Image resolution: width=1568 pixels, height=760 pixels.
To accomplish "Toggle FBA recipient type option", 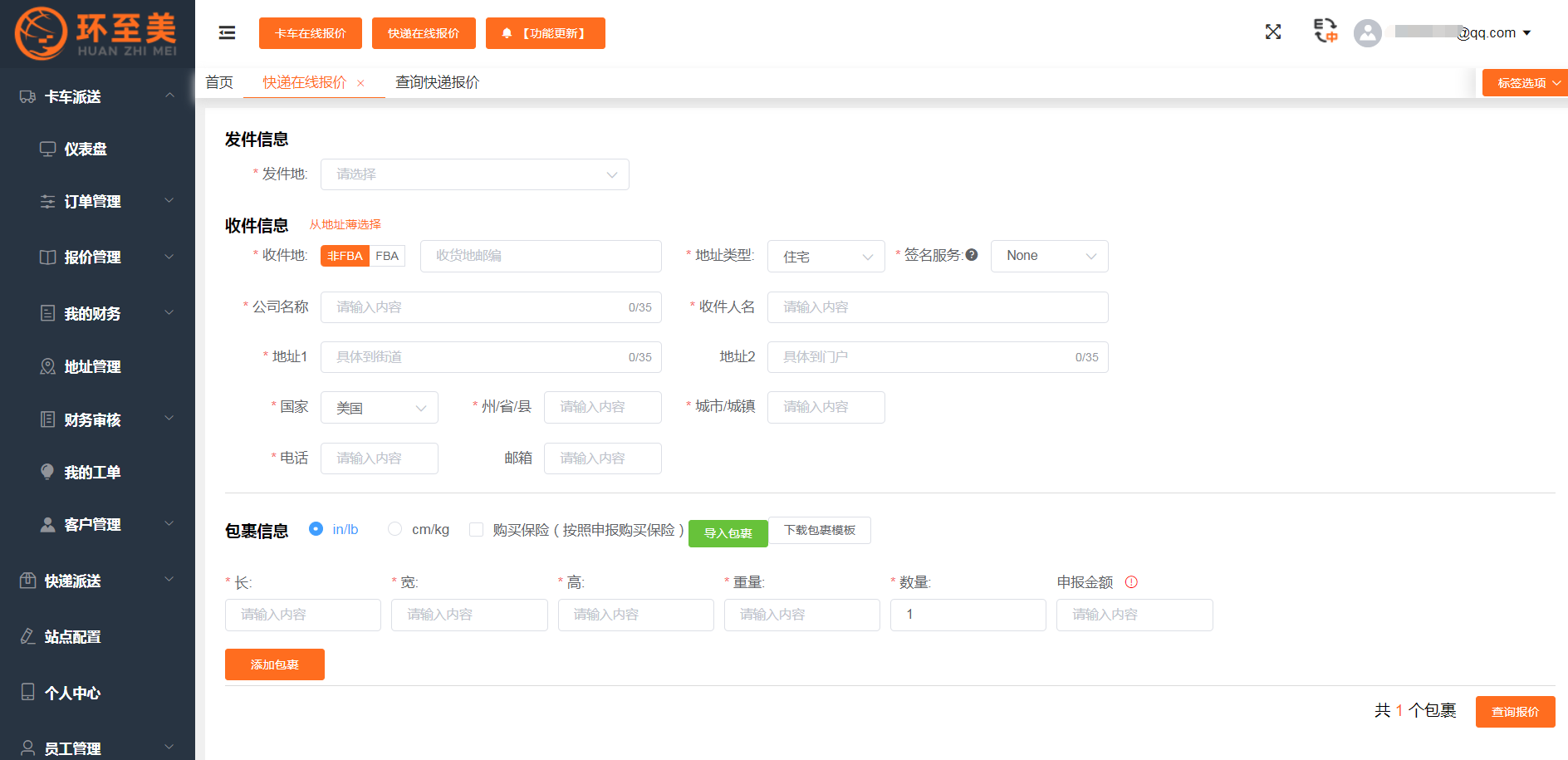I will pos(387,256).
